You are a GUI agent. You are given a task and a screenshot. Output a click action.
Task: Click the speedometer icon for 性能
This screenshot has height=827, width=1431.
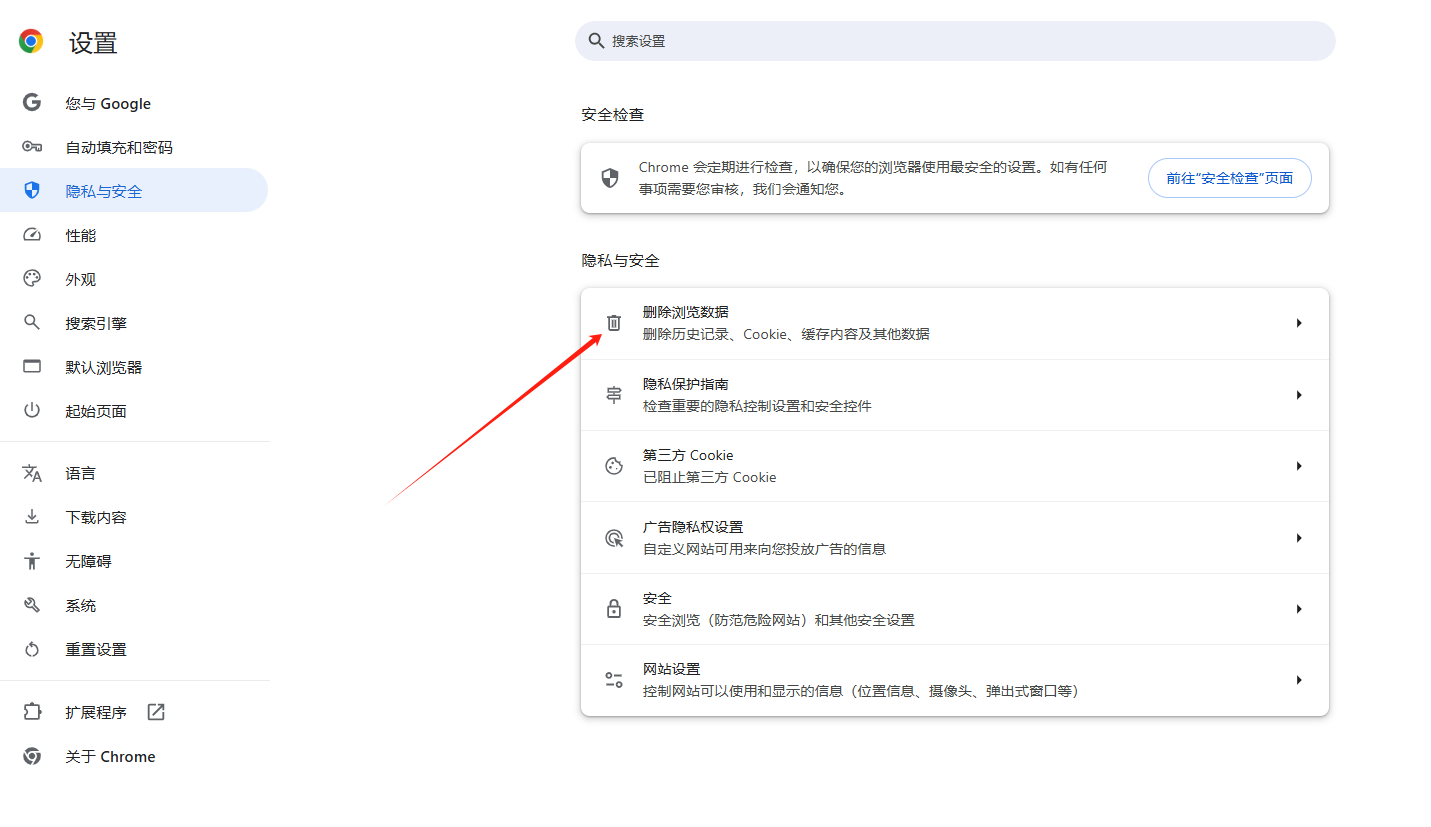(x=32, y=235)
